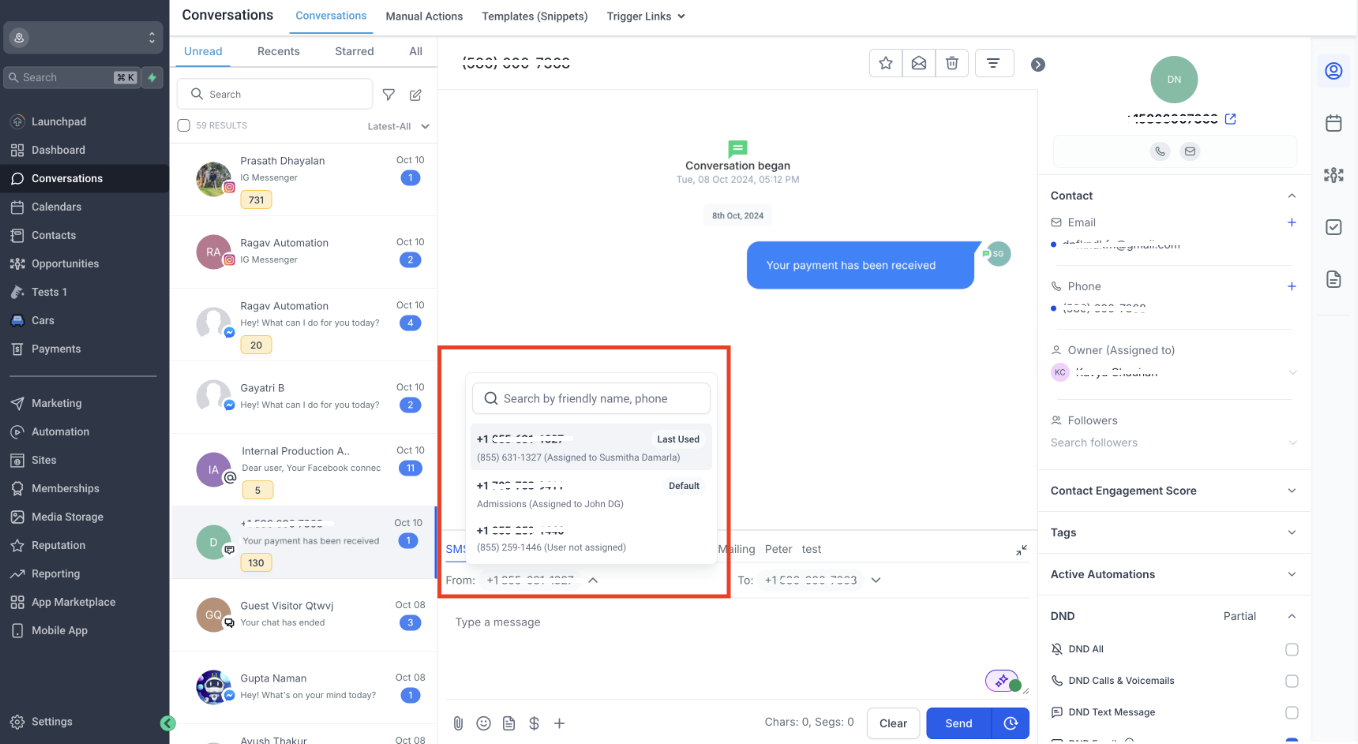Add another phone number with plus link
1358x744 pixels.
pos(1291,286)
